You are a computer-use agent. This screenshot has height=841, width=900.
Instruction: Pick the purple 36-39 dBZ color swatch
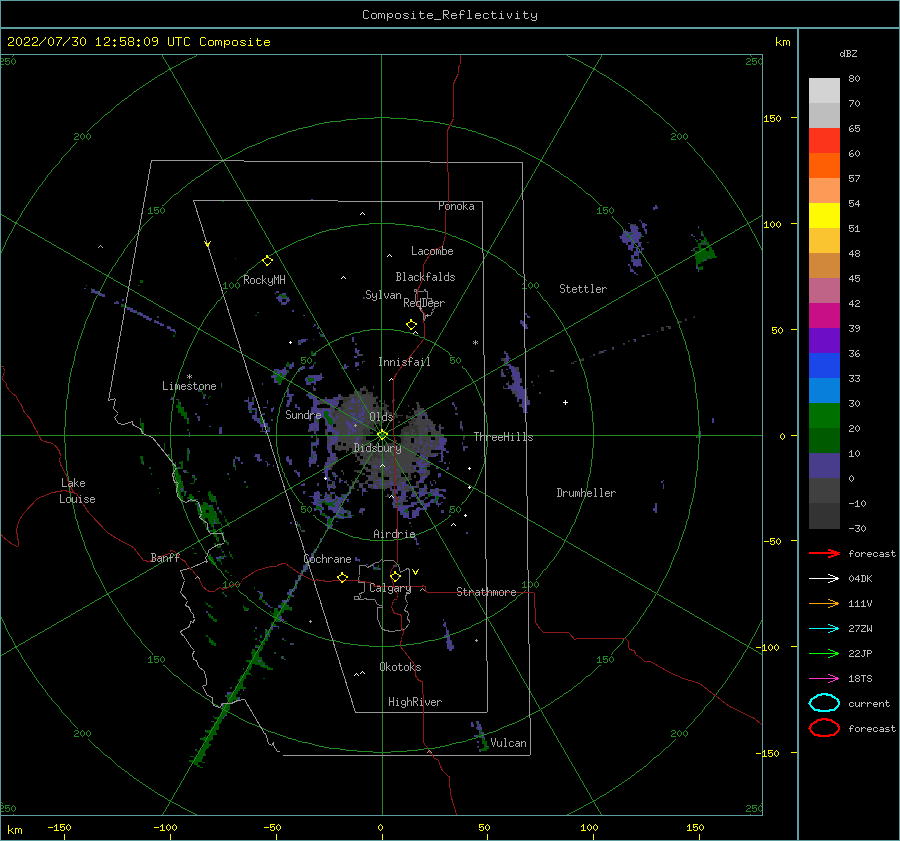pos(824,340)
